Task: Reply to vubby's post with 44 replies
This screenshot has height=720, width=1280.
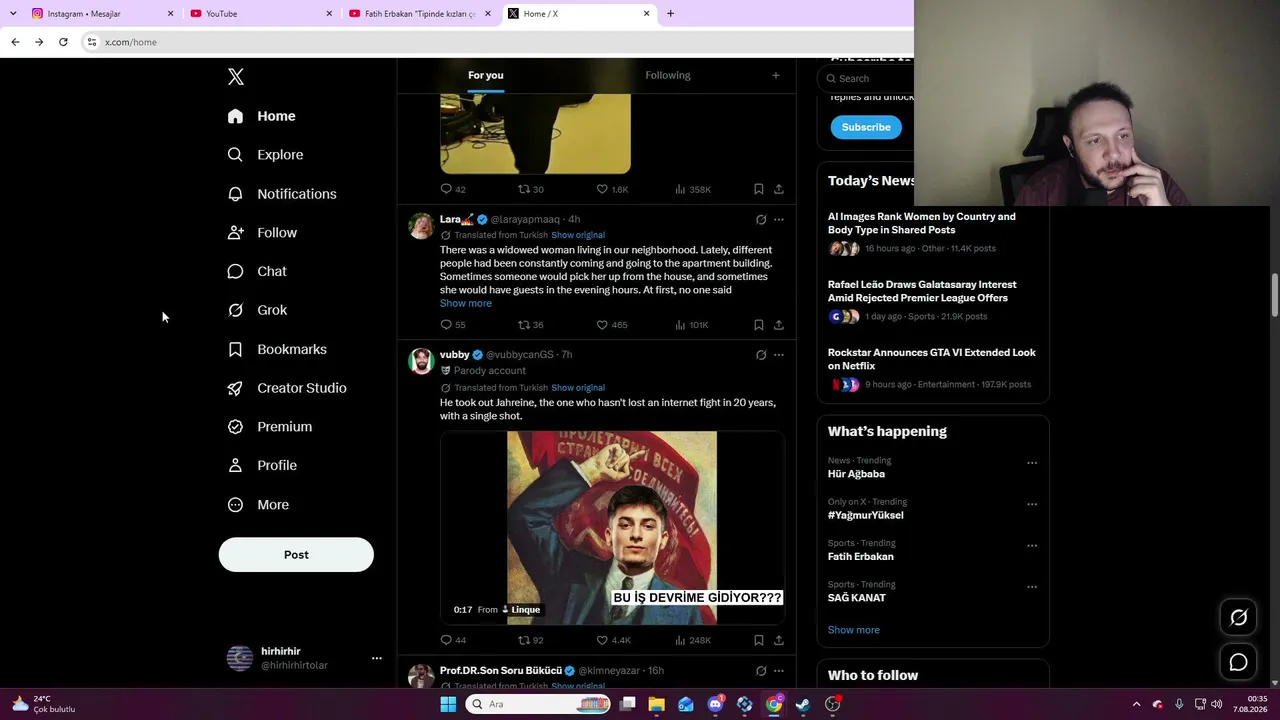Action: pos(446,640)
